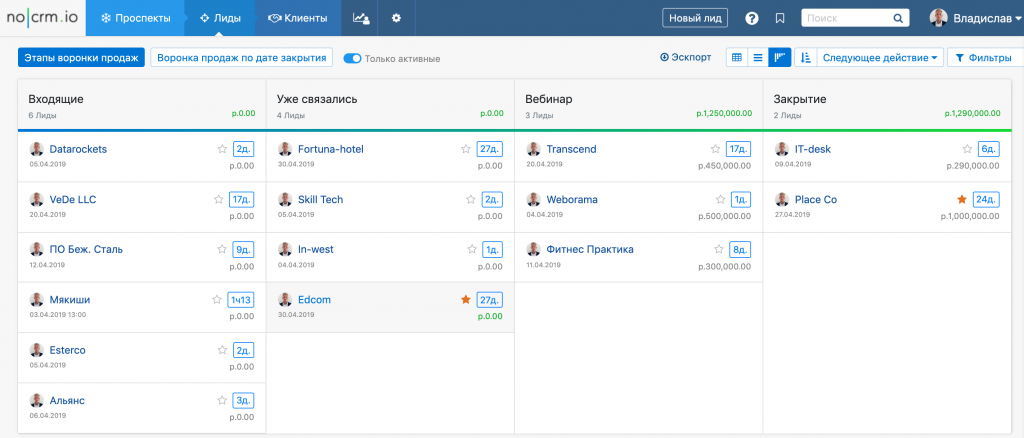Open the 6д. badge on IT-desk

coord(989,149)
